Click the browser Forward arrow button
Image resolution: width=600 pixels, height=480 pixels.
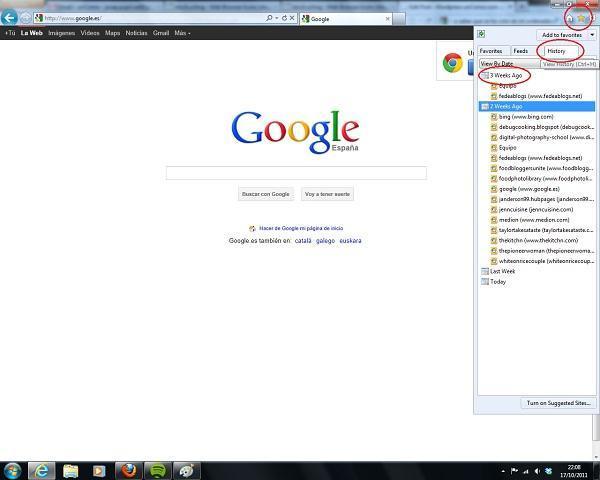click(x=26, y=18)
